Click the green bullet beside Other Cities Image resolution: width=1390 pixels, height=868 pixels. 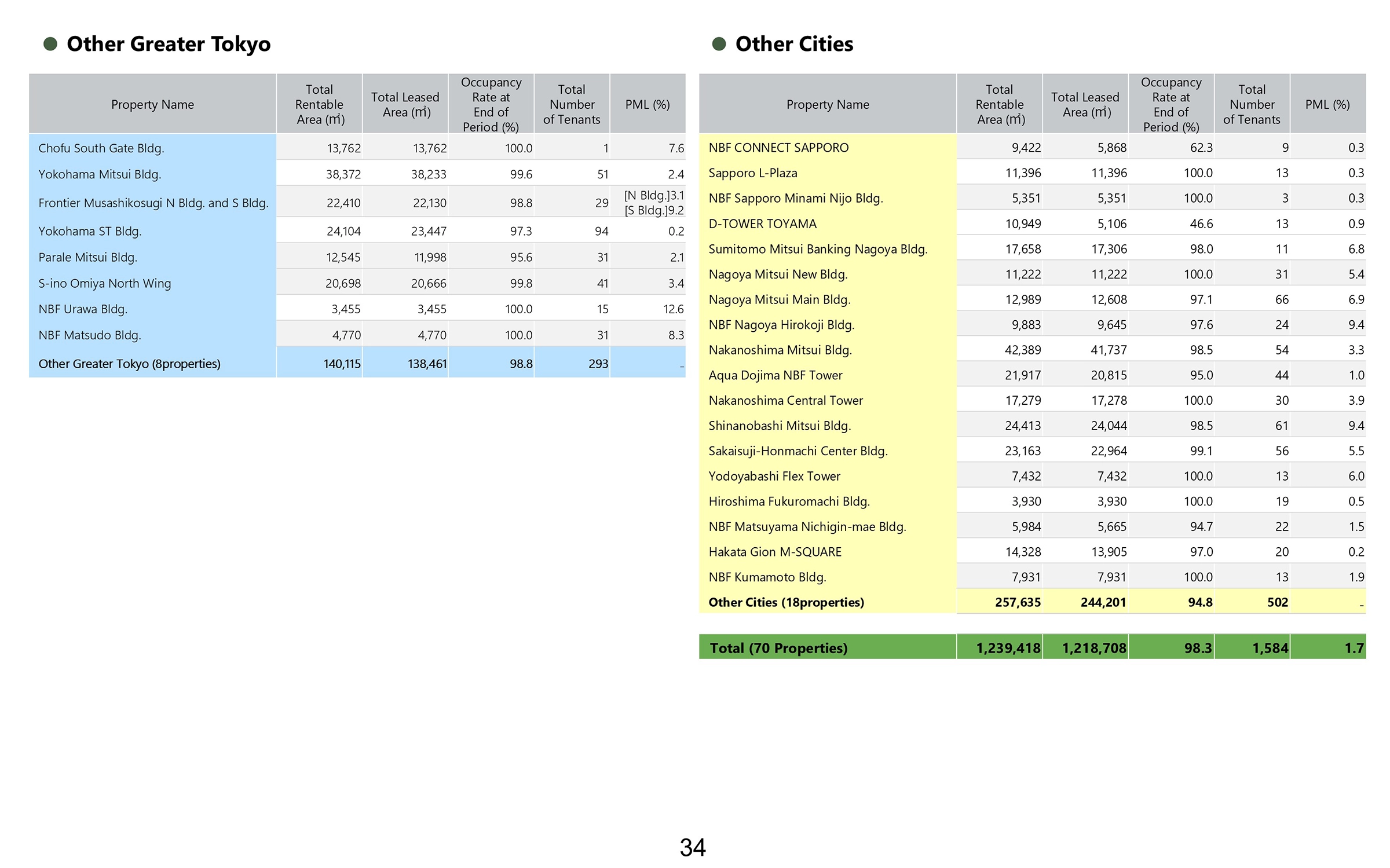(x=719, y=44)
